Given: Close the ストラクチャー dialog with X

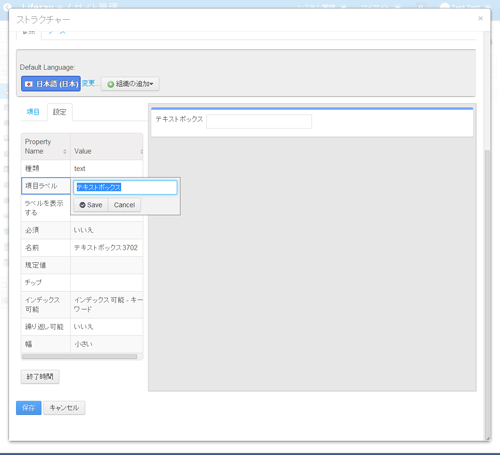Looking at the screenshot, I should 480,18.
